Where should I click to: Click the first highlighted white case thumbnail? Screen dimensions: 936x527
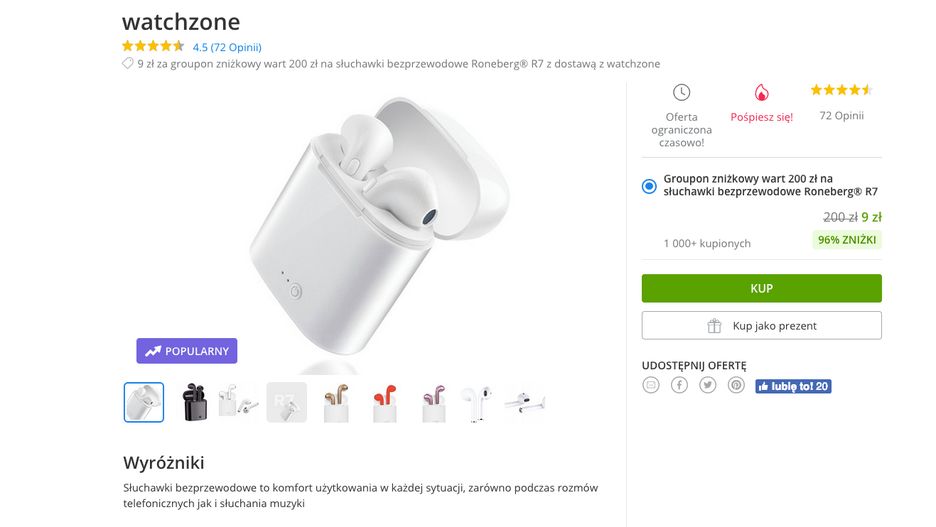click(x=144, y=402)
